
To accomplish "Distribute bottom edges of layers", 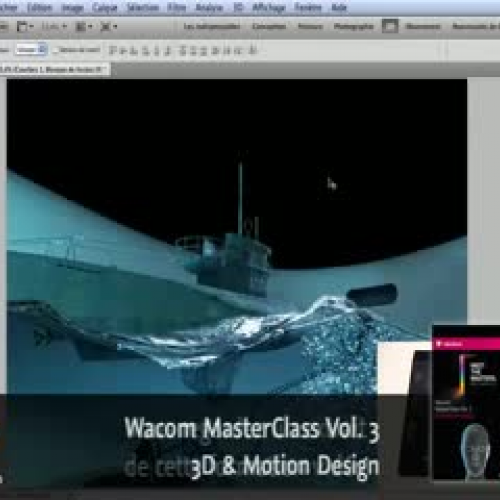I will [205, 50].
